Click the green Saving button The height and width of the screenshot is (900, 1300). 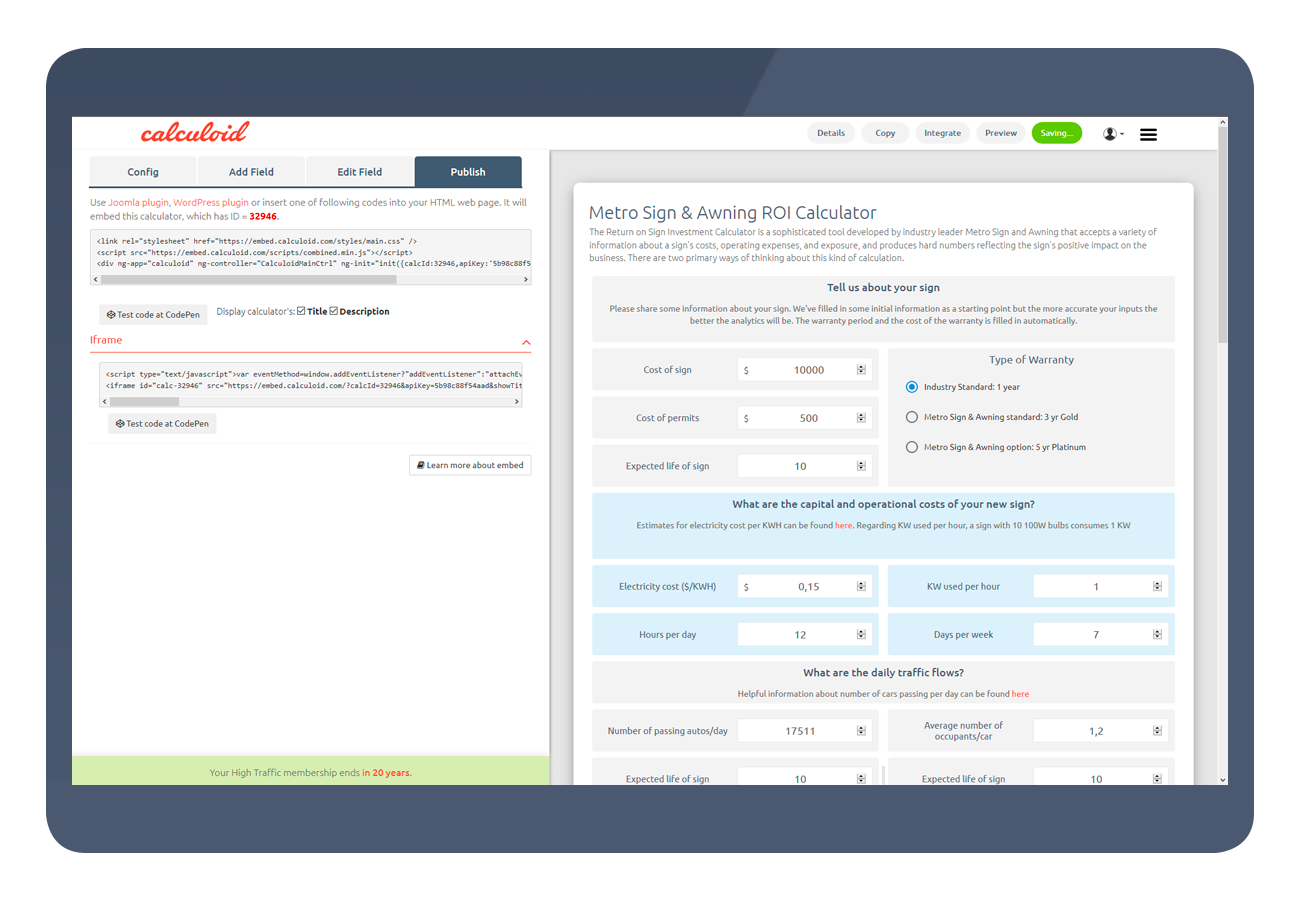point(1057,132)
